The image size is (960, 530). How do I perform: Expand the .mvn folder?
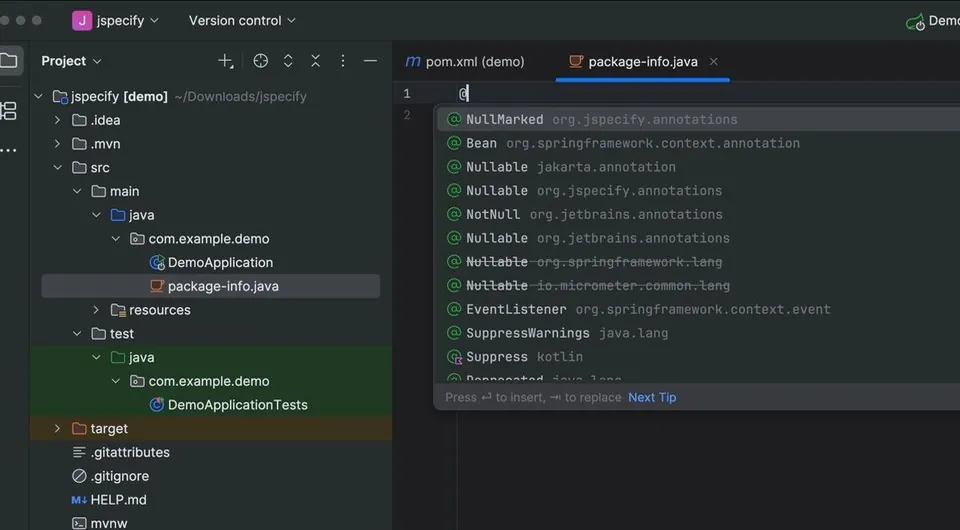[57, 144]
